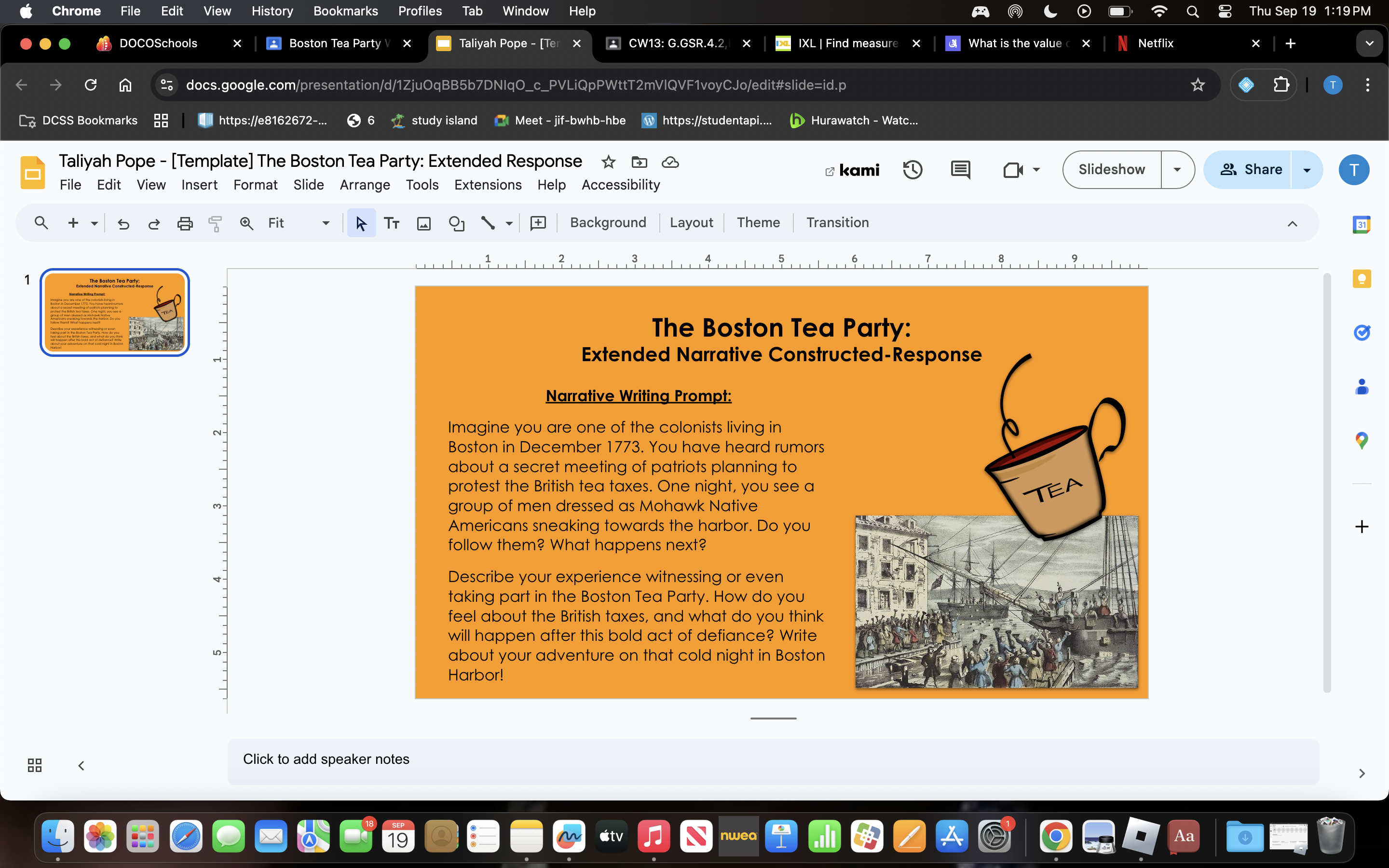Open the Fit zoom level dropdown
Viewport: 1389px width, 868px height.
point(299,223)
